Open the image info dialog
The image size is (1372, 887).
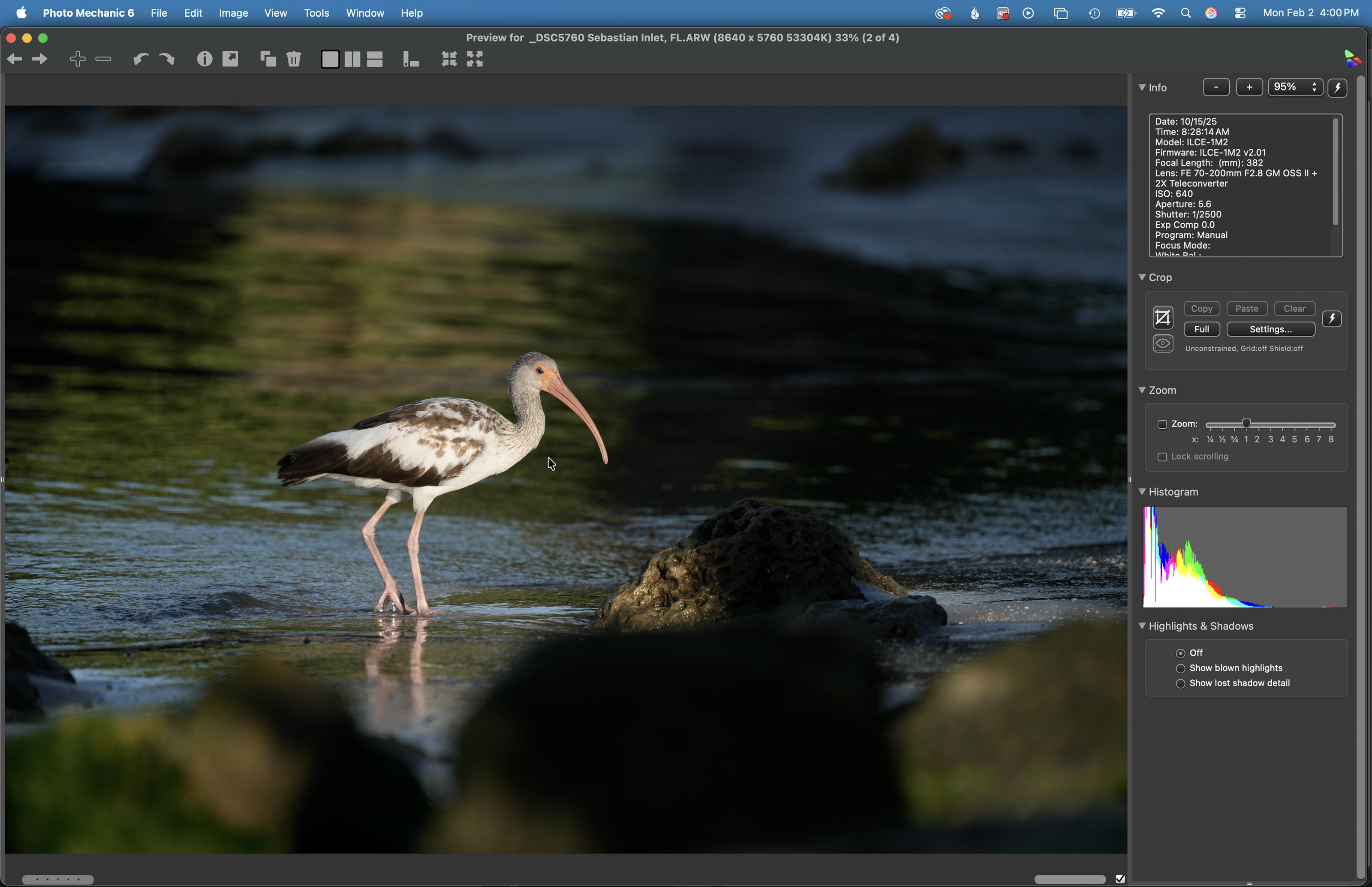(205, 59)
